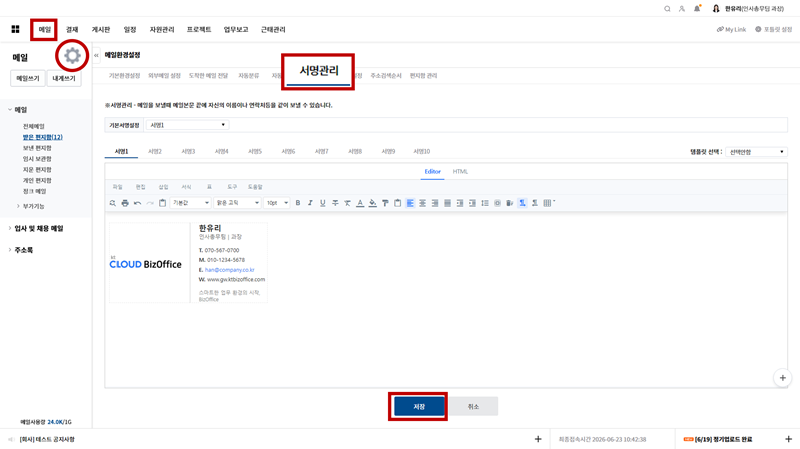Insert a table with the grid icon
The height and width of the screenshot is (449, 800).
tap(548, 203)
